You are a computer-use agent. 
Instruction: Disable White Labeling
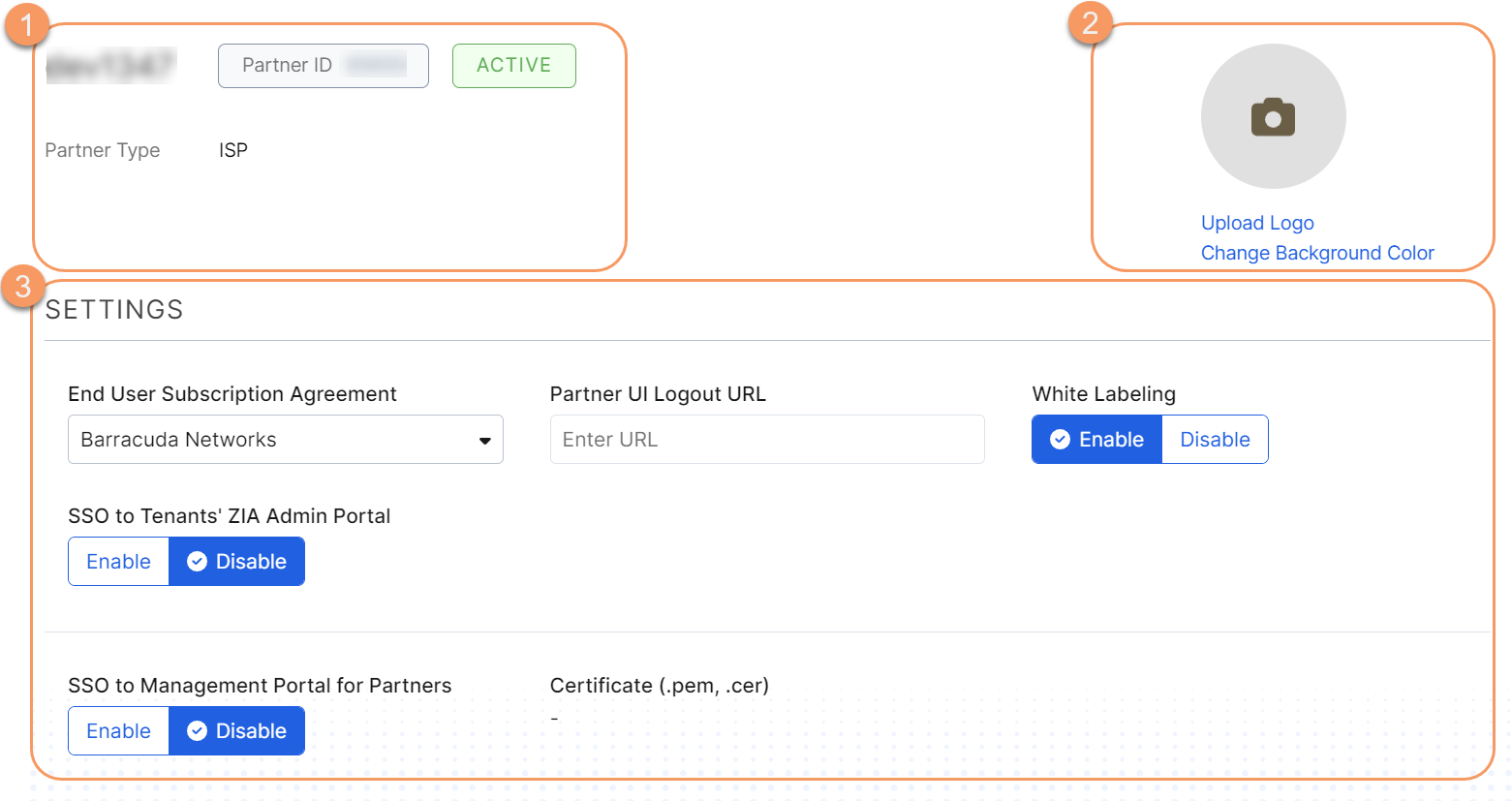(x=1215, y=440)
